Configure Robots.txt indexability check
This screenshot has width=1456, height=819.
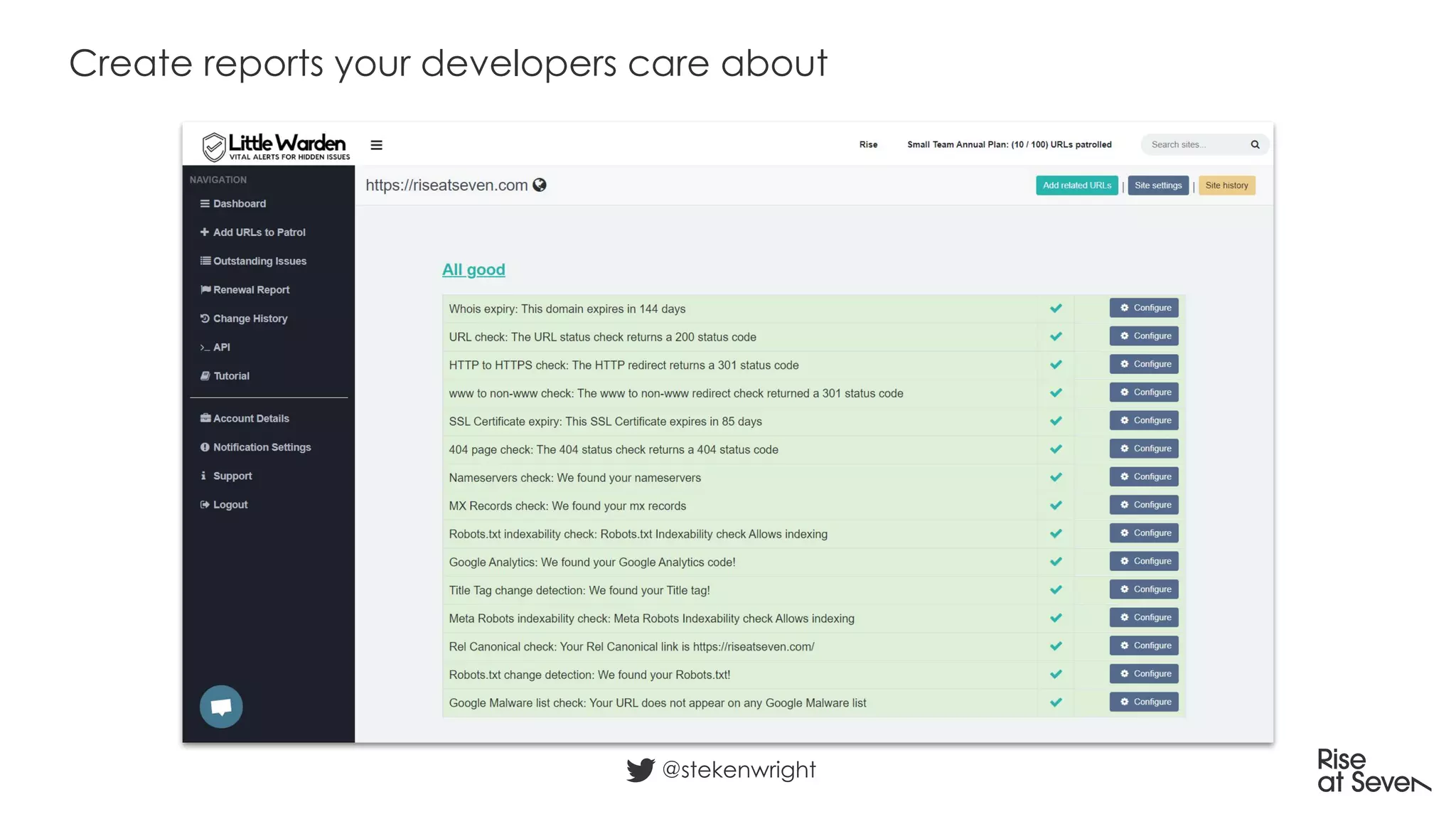point(1144,533)
